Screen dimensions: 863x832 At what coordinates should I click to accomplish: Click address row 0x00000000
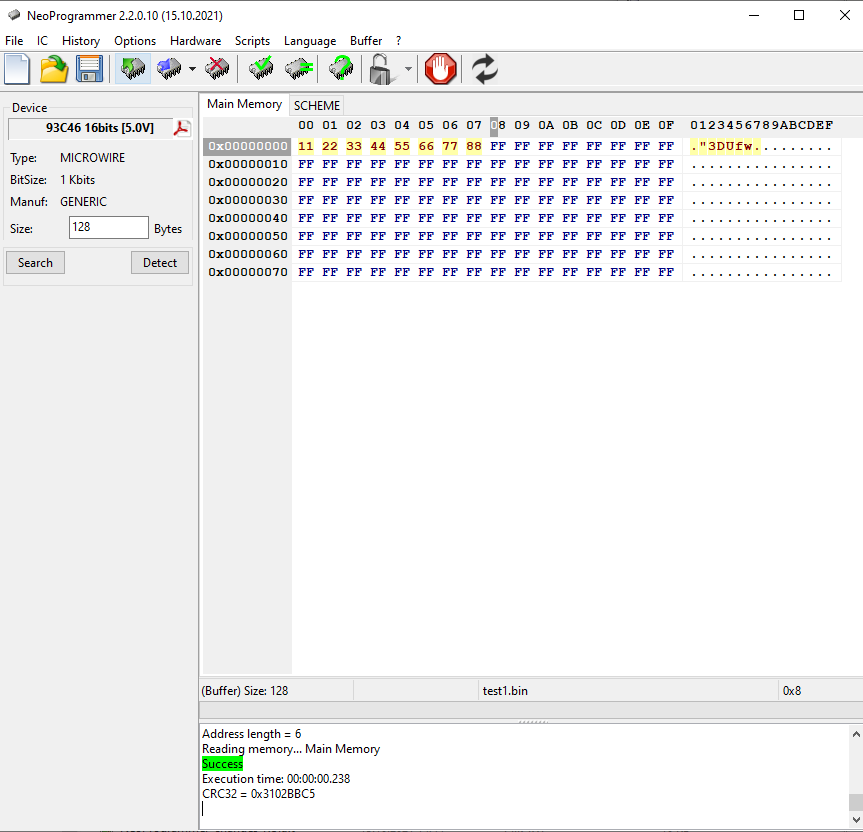click(248, 146)
